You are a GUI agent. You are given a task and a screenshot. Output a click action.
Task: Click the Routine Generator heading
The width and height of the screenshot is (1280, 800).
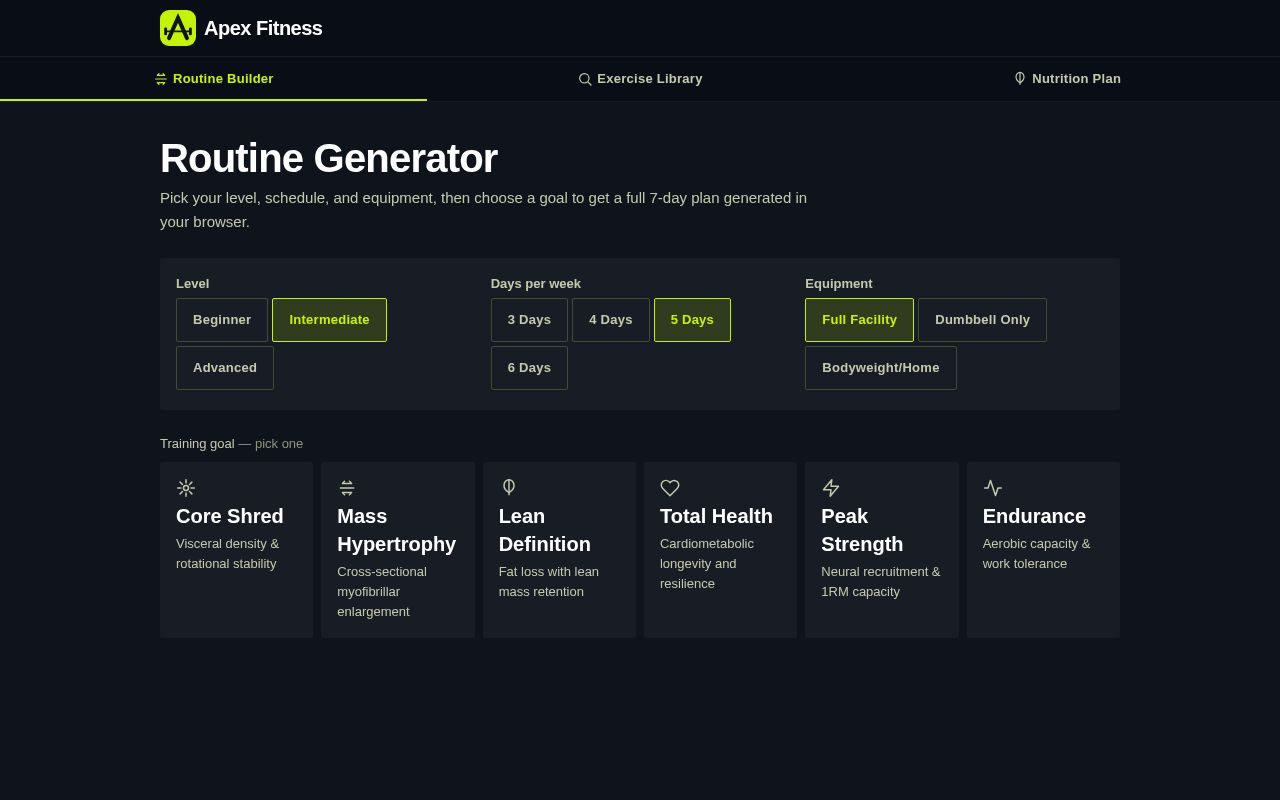329,158
